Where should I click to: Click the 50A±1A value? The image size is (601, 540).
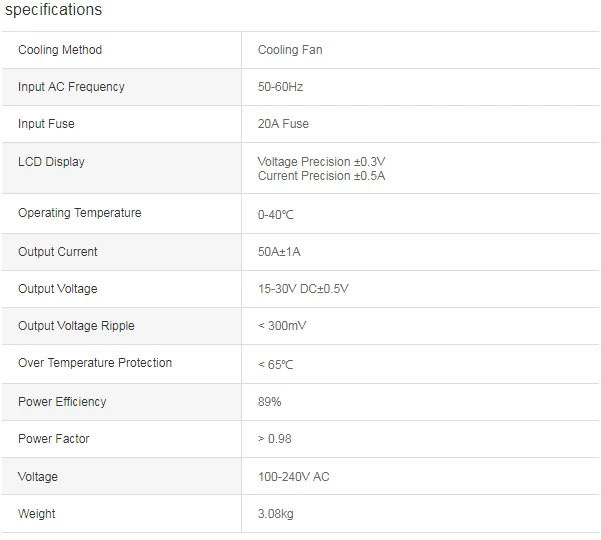pos(279,252)
